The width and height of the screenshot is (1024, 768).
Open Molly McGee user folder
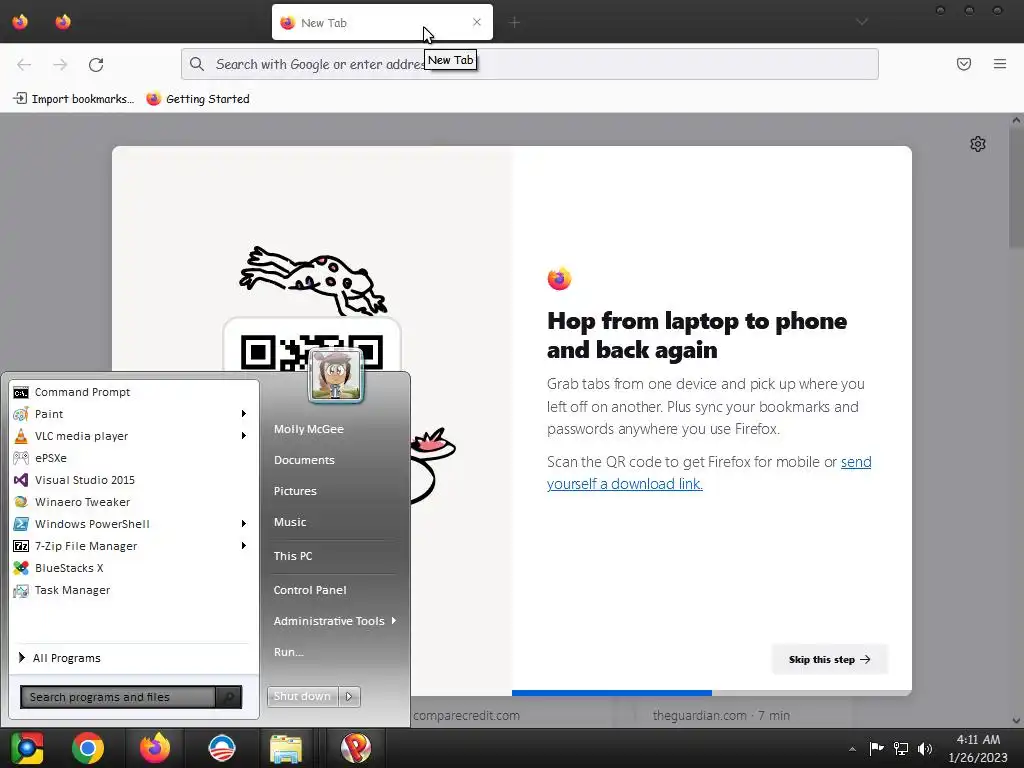coord(309,429)
